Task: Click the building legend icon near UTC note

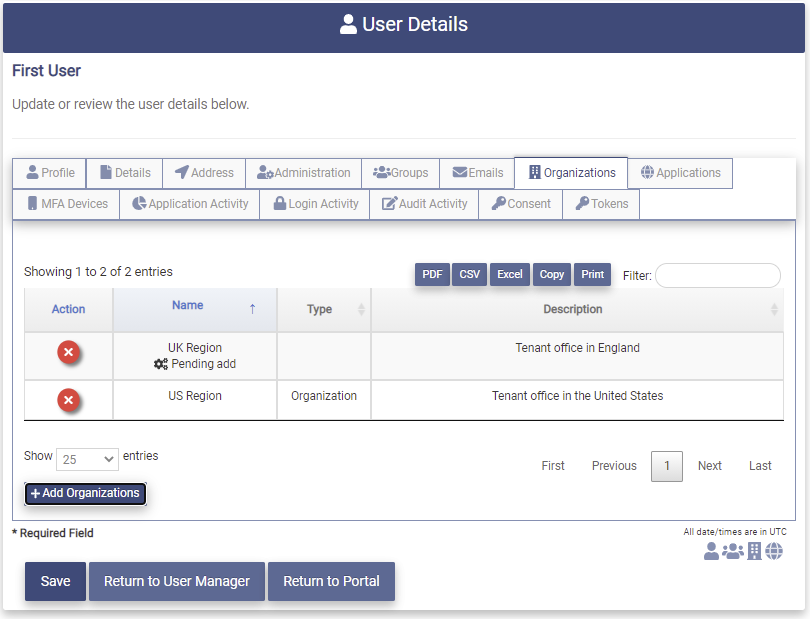Action: click(754, 551)
